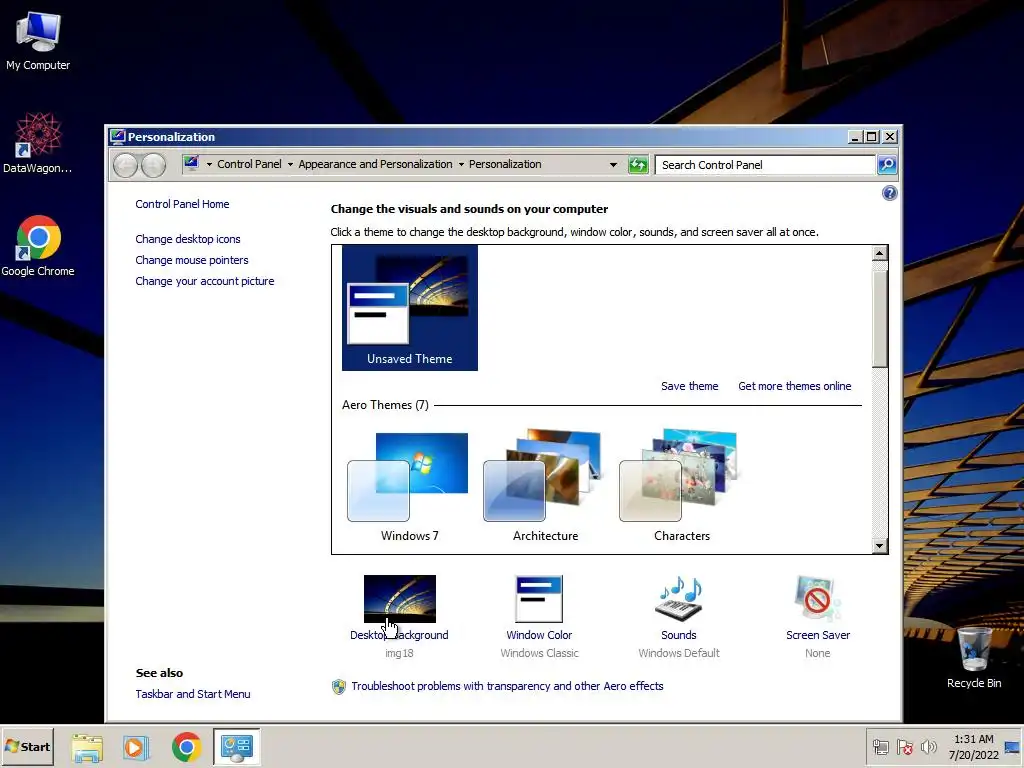Go to Control Panel Home

[x=182, y=204]
